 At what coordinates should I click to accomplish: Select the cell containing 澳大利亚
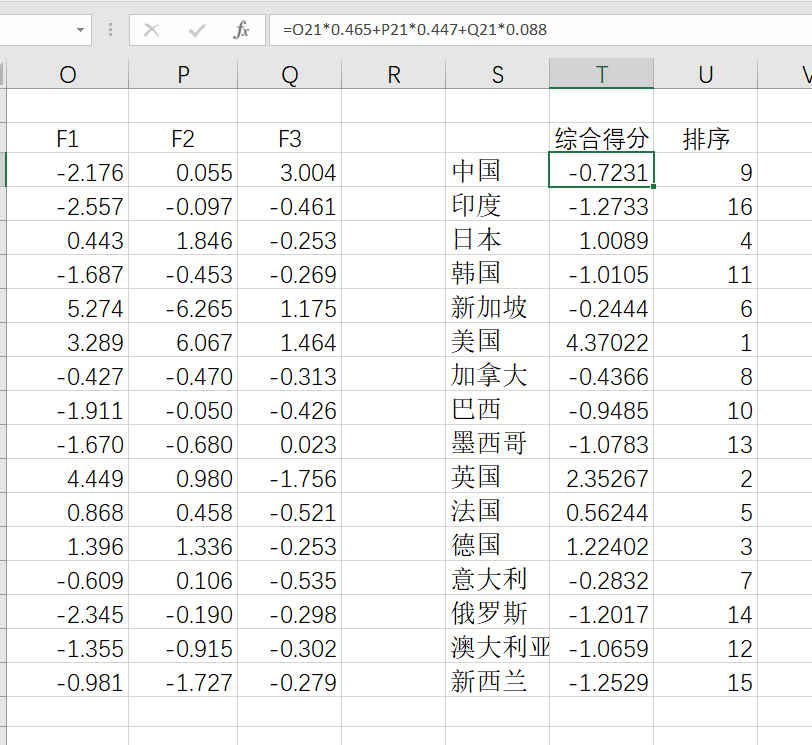tap(497, 648)
